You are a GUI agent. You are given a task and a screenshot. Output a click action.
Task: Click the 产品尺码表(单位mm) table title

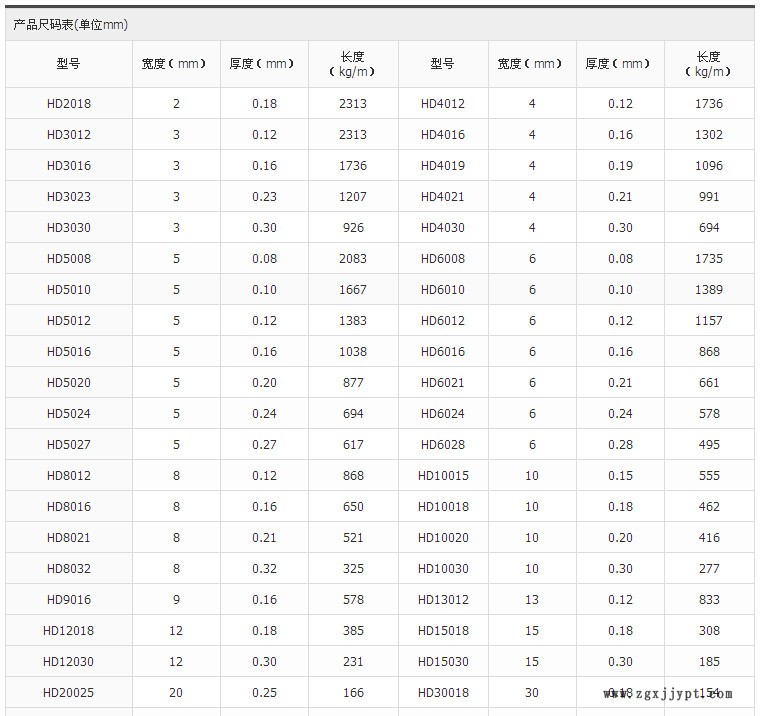[70, 25]
